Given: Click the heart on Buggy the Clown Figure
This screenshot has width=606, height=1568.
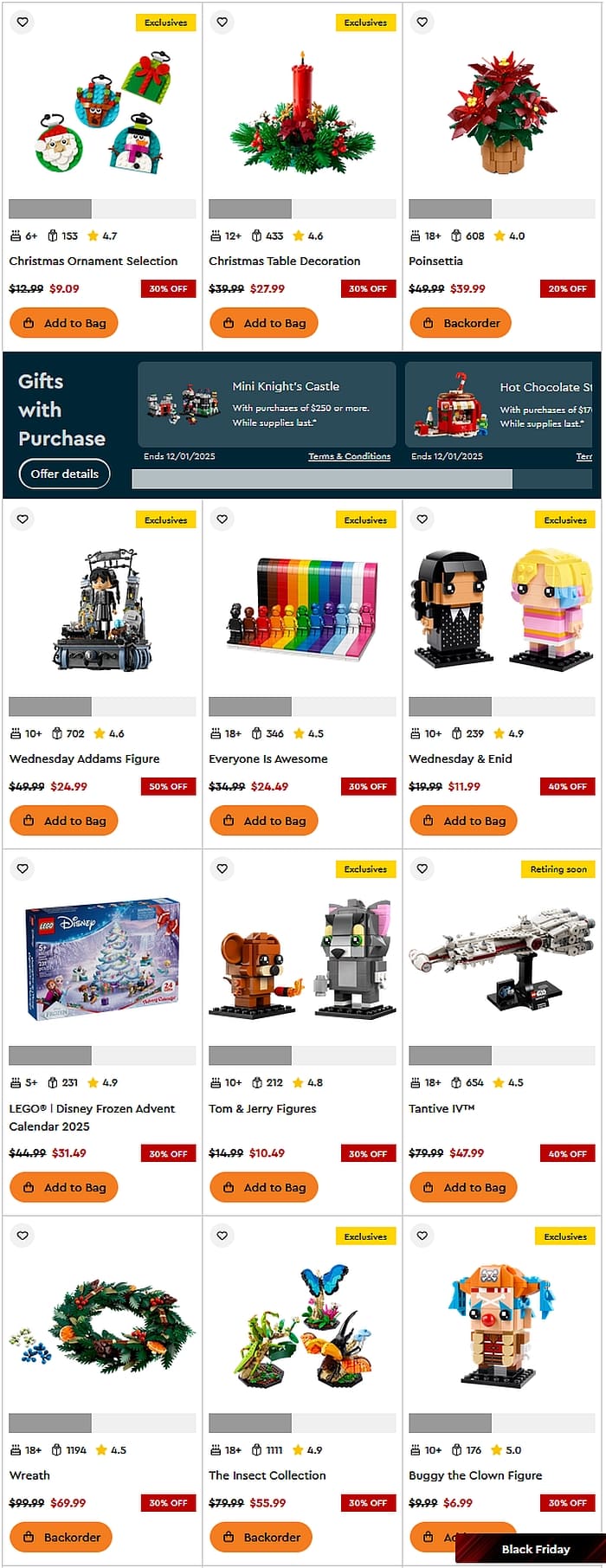Looking at the screenshot, I should click(422, 1236).
